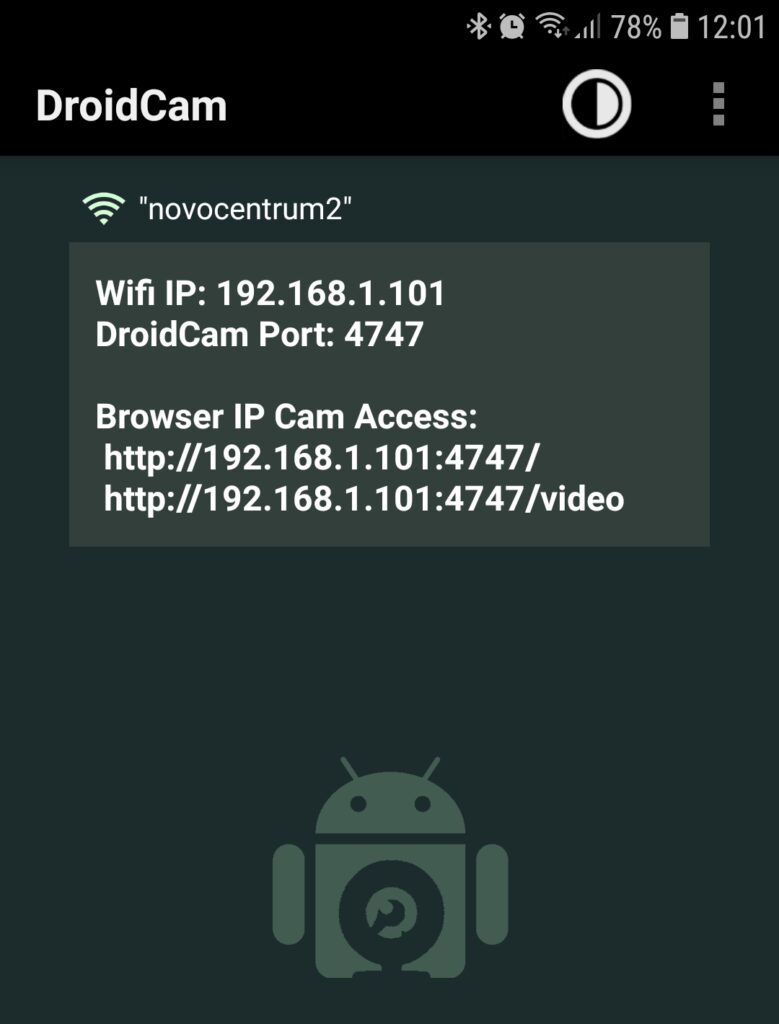Tap the 12:01 clock in status bar
This screenshot has height=1024, width=779.
tap(731, 27)
